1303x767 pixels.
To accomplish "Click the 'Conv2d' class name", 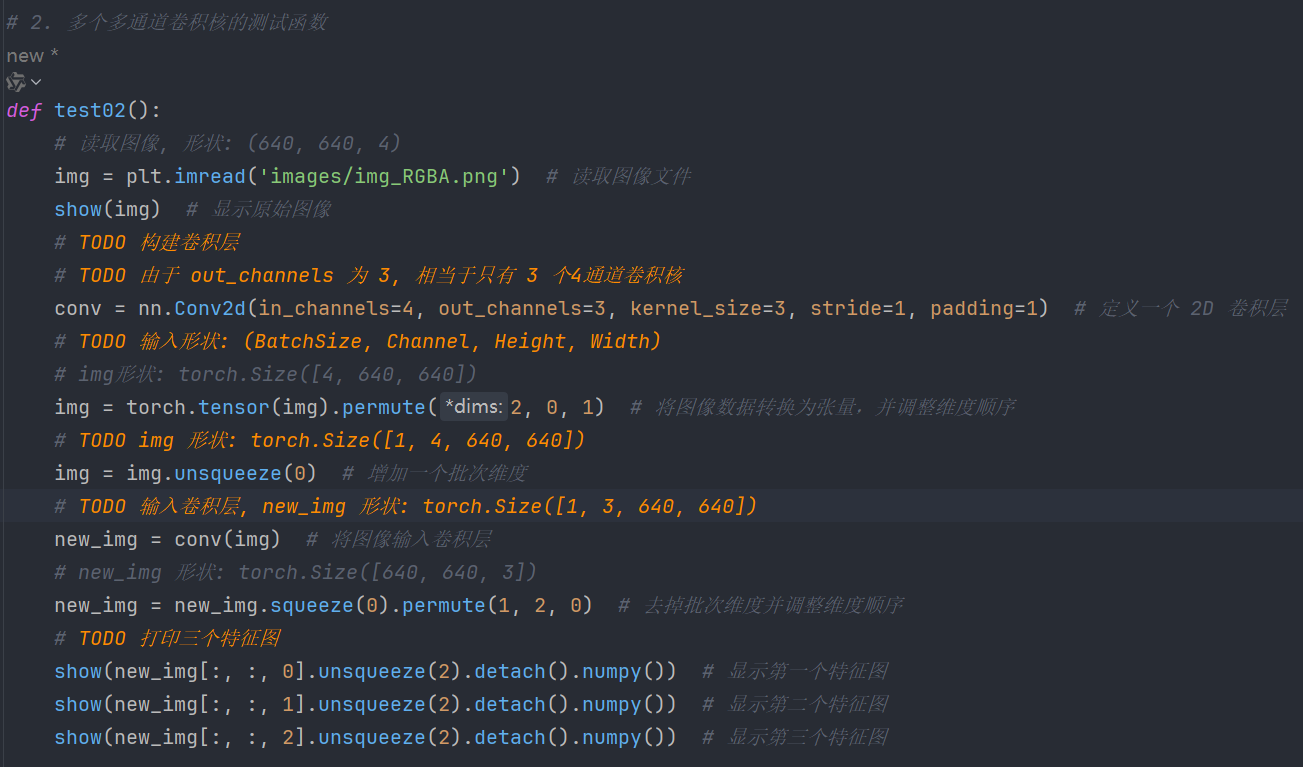I will click(210, 308).
